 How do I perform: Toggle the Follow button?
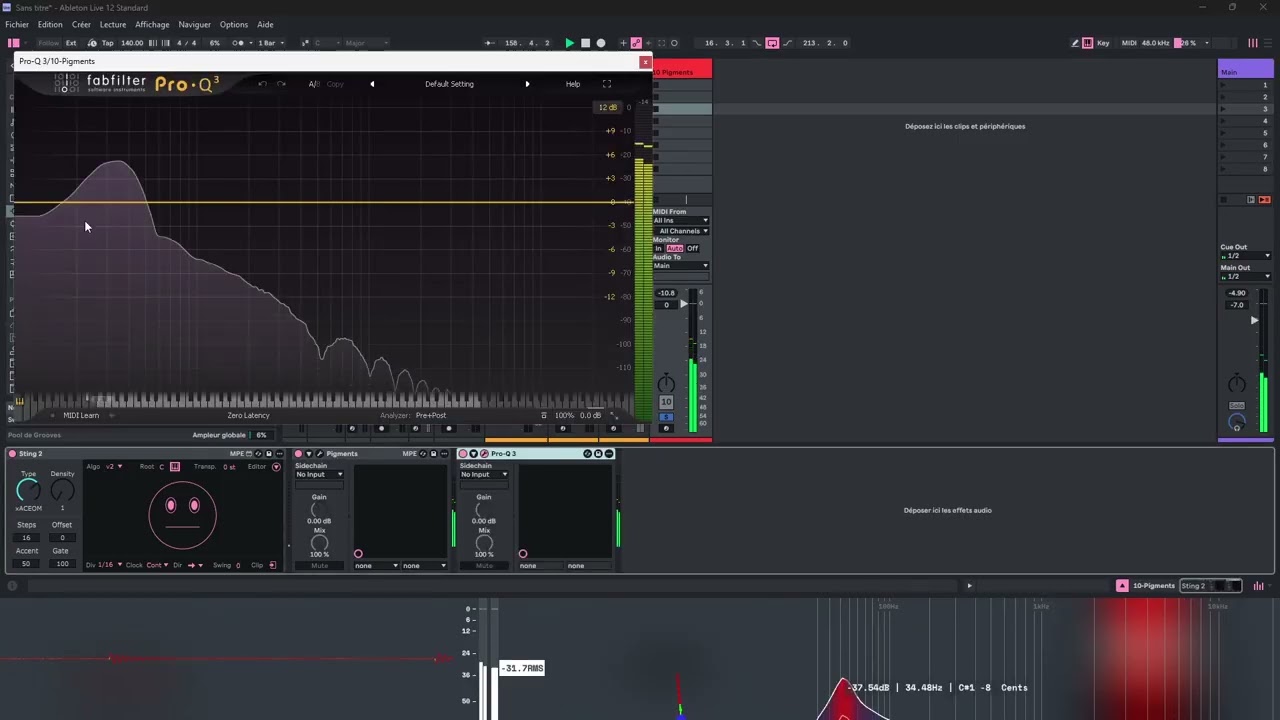[48, 43]
